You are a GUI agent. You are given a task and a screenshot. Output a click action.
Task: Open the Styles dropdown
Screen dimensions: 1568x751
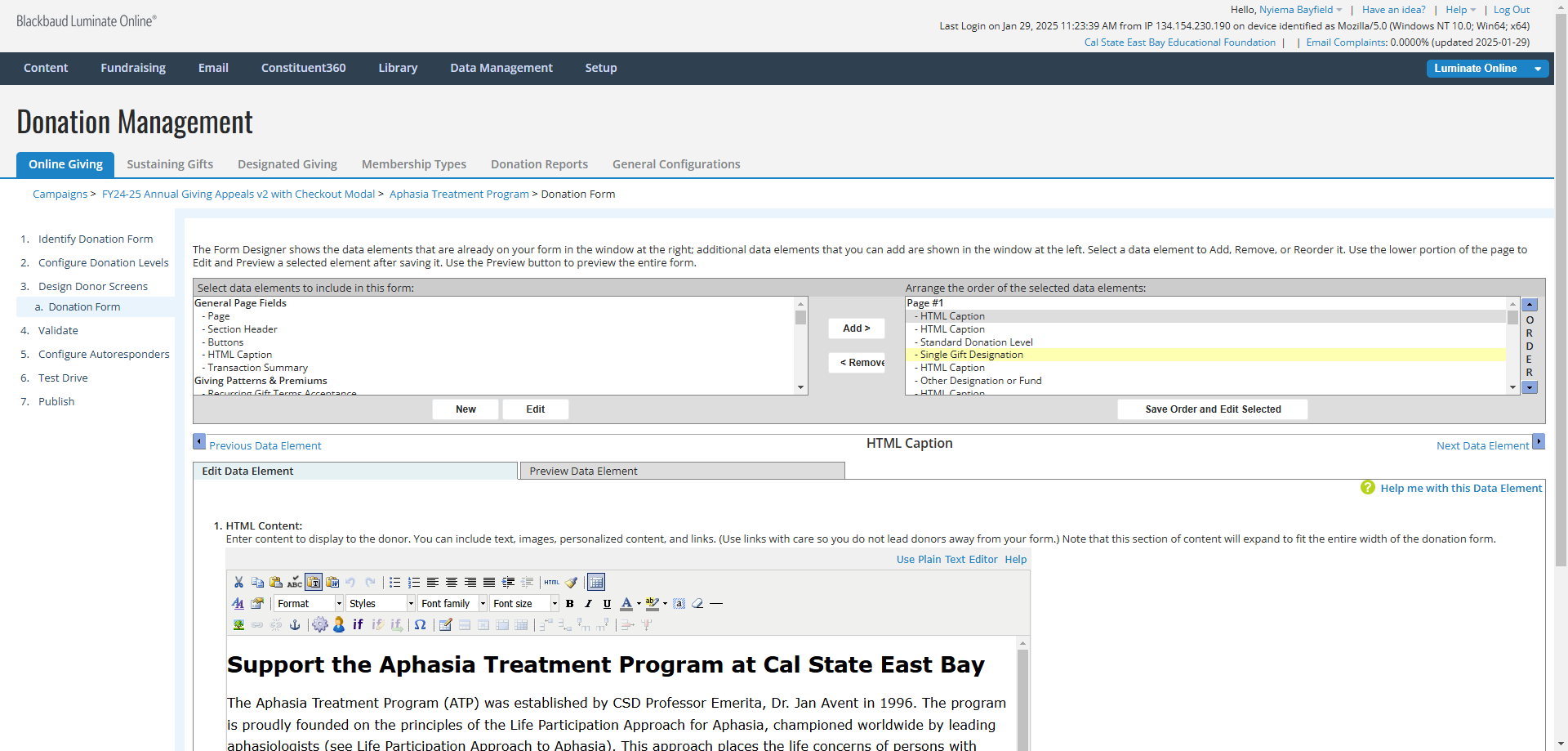(x=381, y=603)
